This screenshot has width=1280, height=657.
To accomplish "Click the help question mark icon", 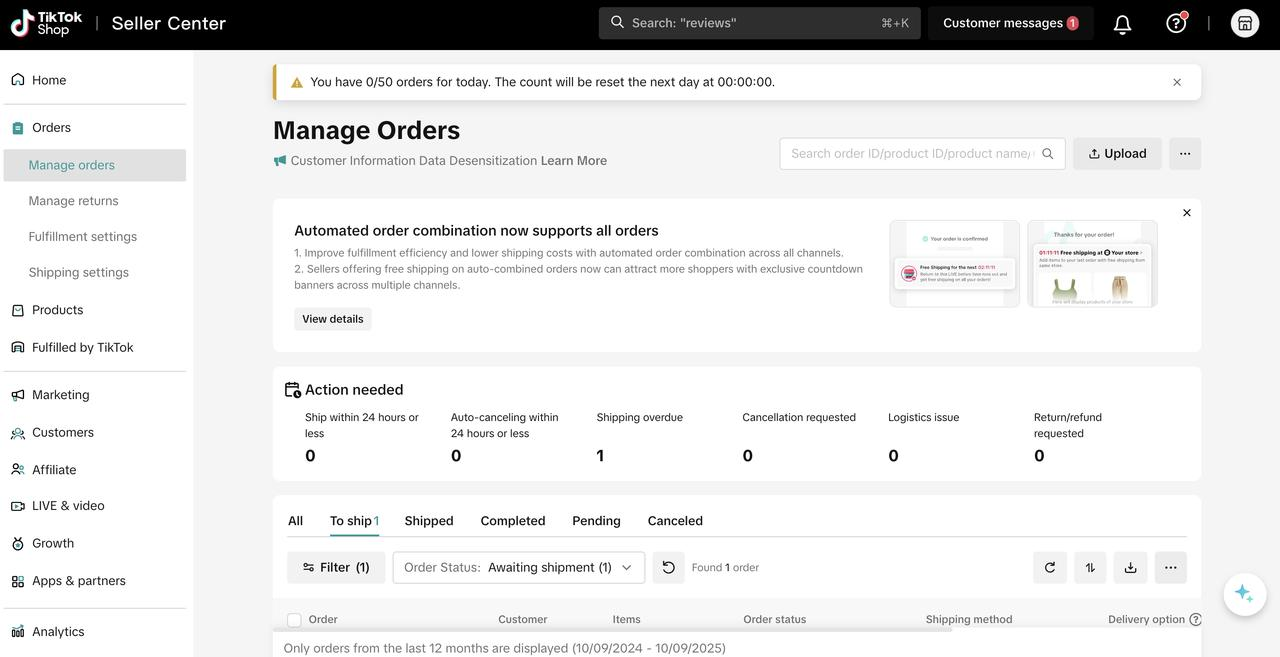I will 1176,23.
